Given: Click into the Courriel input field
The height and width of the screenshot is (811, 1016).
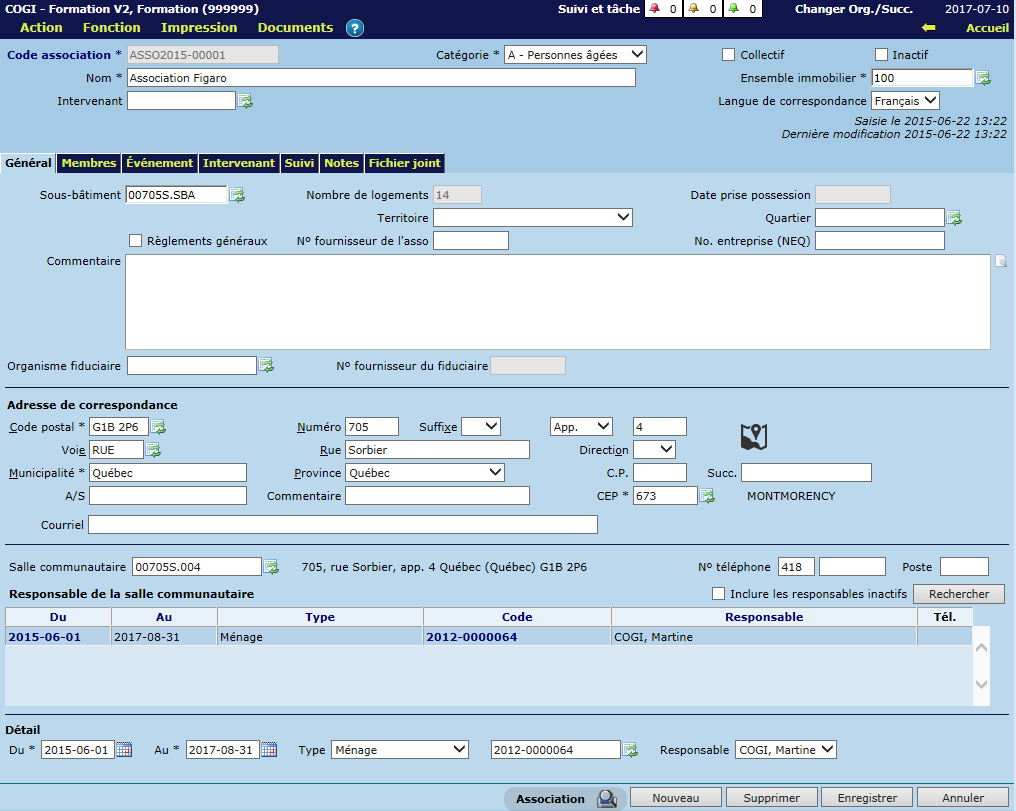Looking at the screenshot, I should pyautogui.click(x=343, y=524).
